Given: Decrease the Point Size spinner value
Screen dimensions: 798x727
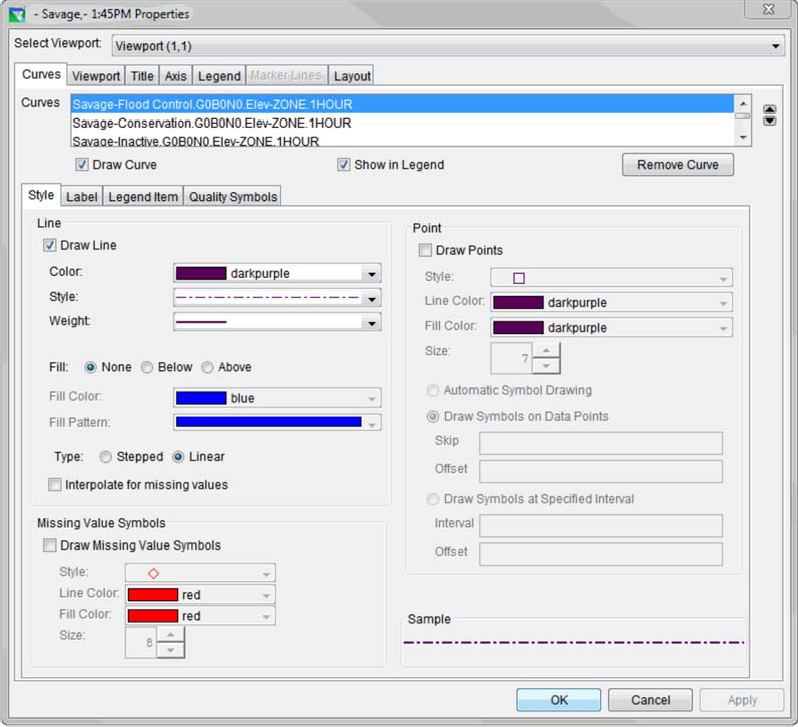Looking at the screenshot, I should click(x=546, y=366).
